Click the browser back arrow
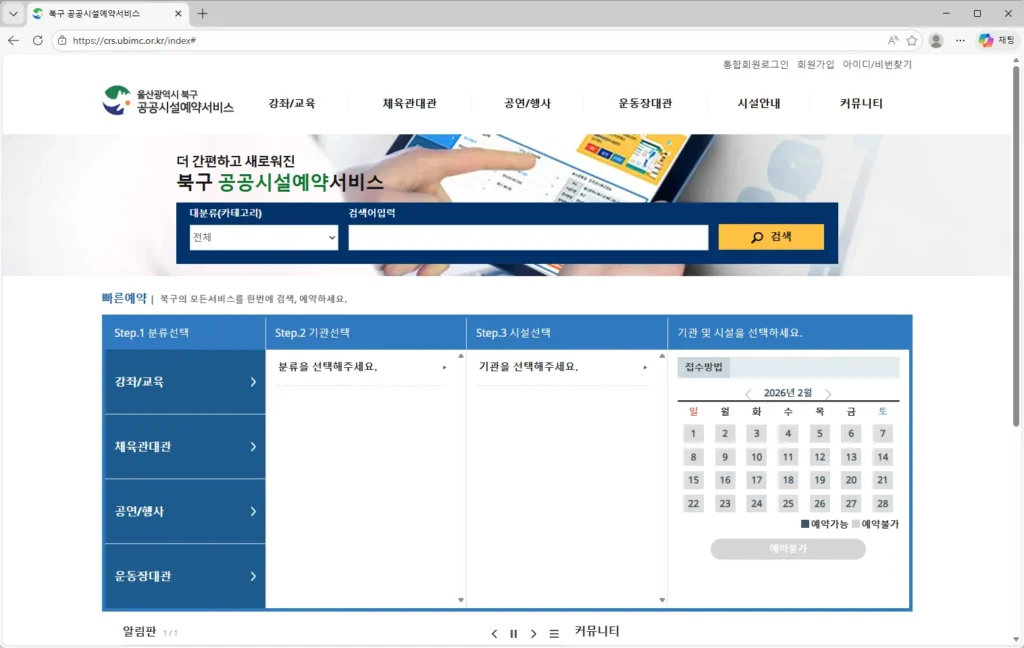Viewport: 1024px width, 648px height. coord(14,41)
